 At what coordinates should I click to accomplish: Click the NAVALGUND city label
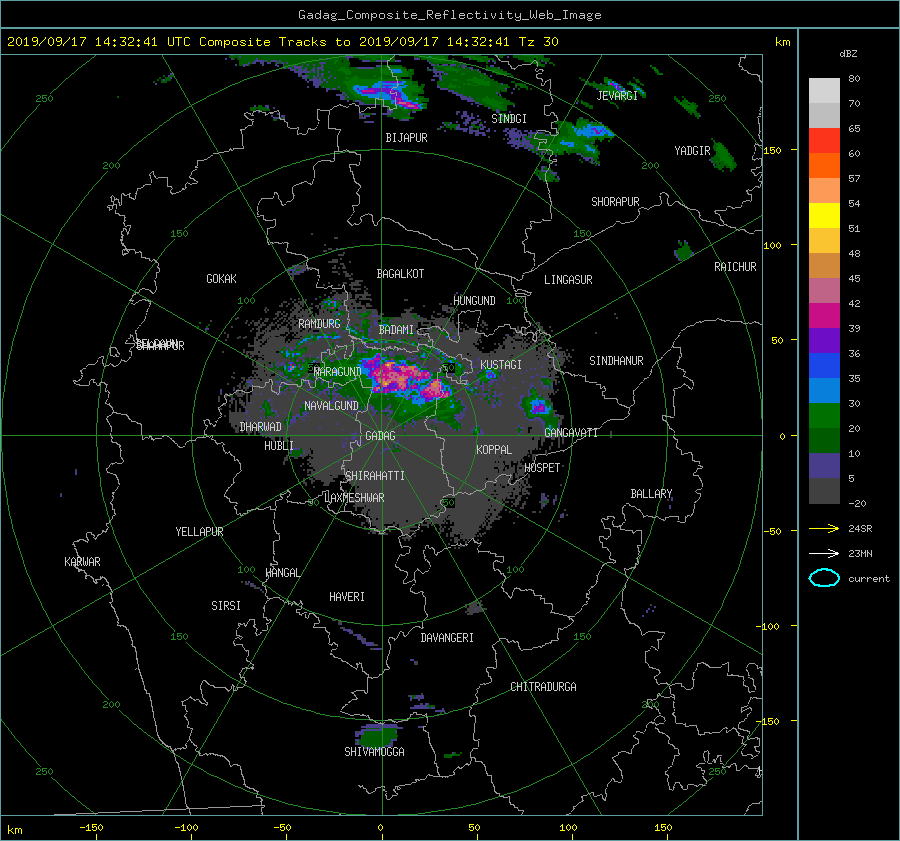[331, 406]
